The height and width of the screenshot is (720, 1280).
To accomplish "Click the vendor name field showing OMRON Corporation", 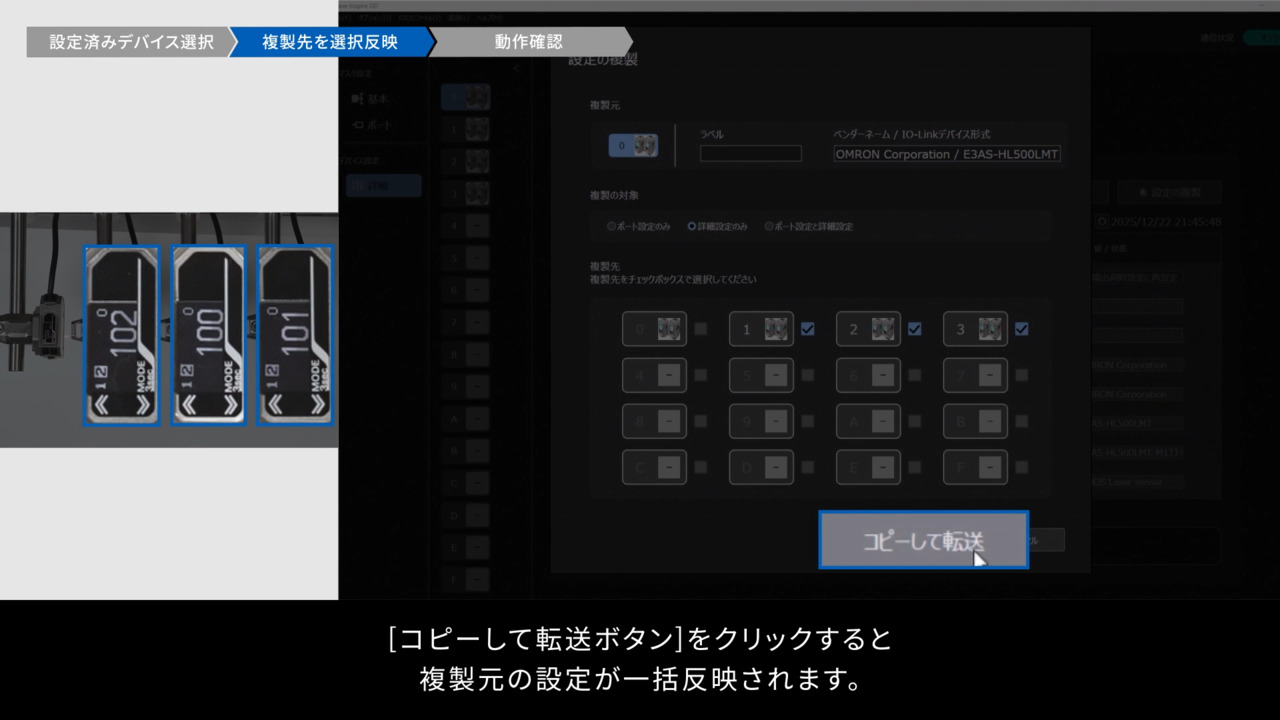I will point(946,154).
